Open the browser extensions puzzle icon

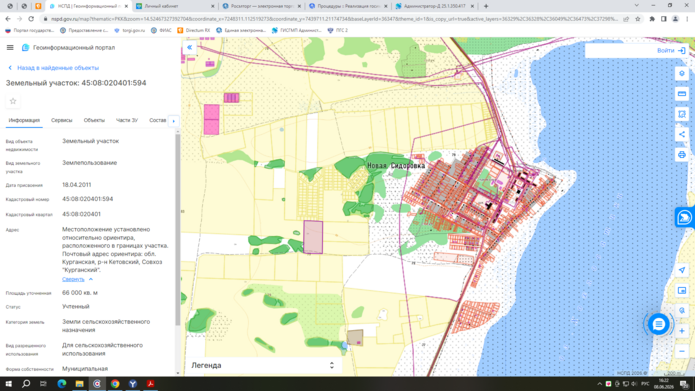point(652,19)
